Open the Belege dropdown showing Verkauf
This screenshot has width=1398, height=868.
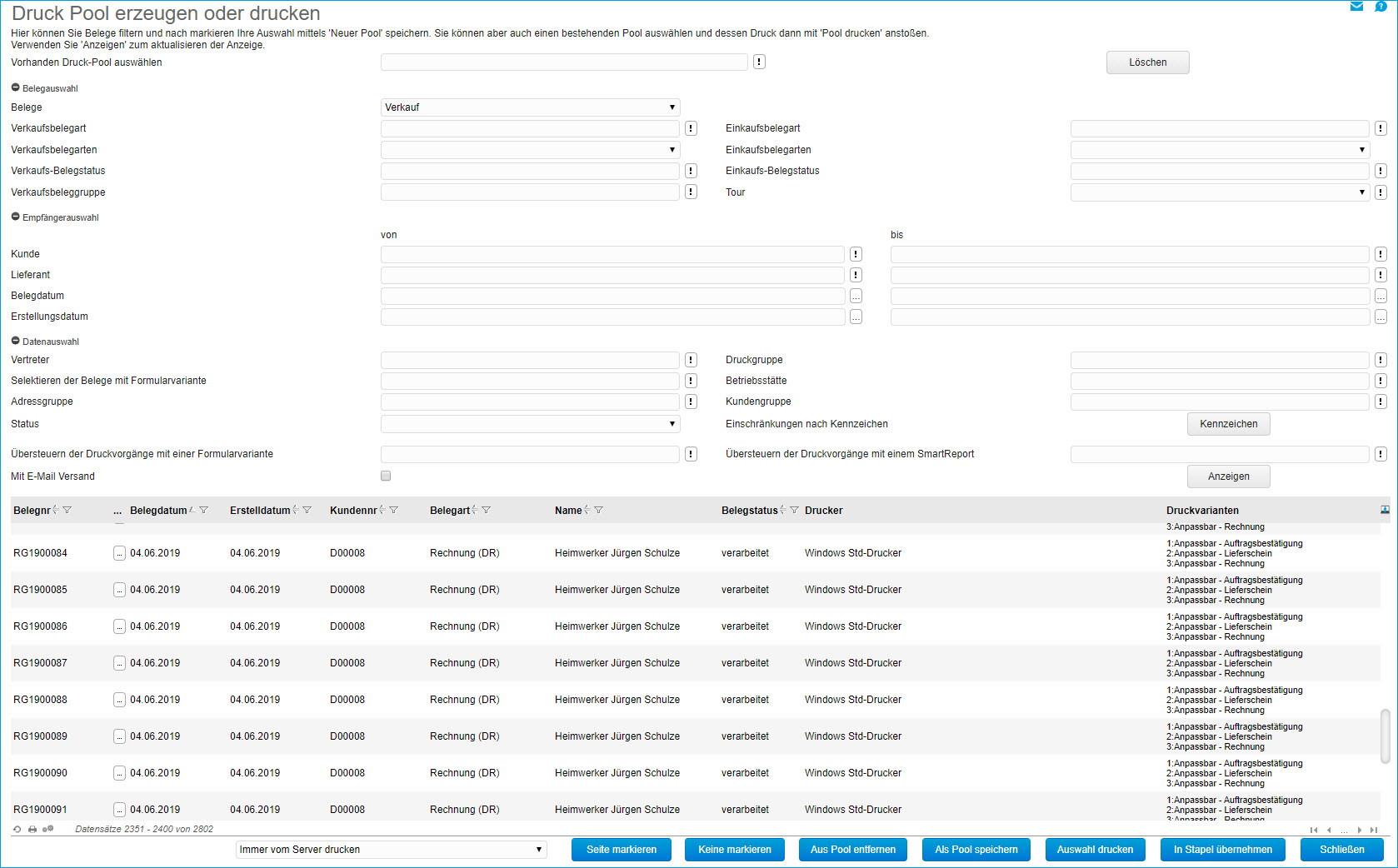(530, 107)
